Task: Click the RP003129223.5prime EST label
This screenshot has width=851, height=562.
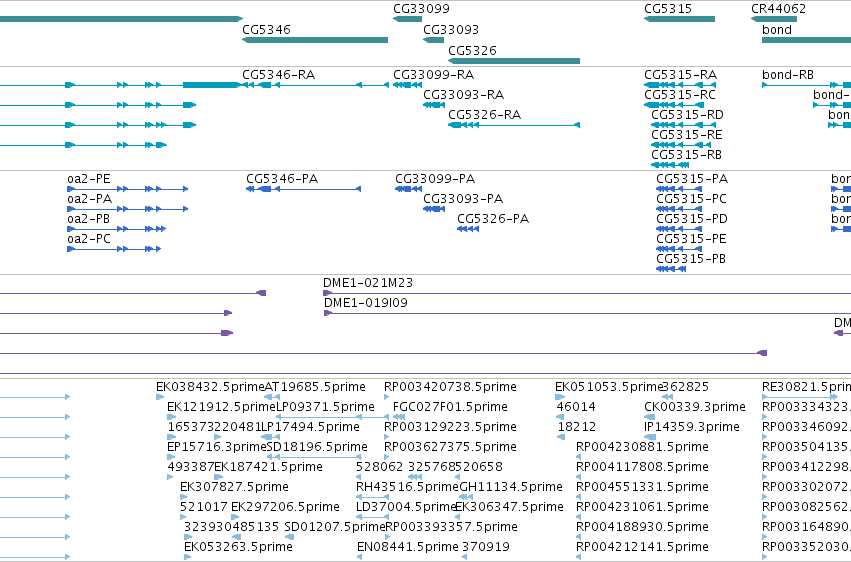Action: click(x=450, y=427)
